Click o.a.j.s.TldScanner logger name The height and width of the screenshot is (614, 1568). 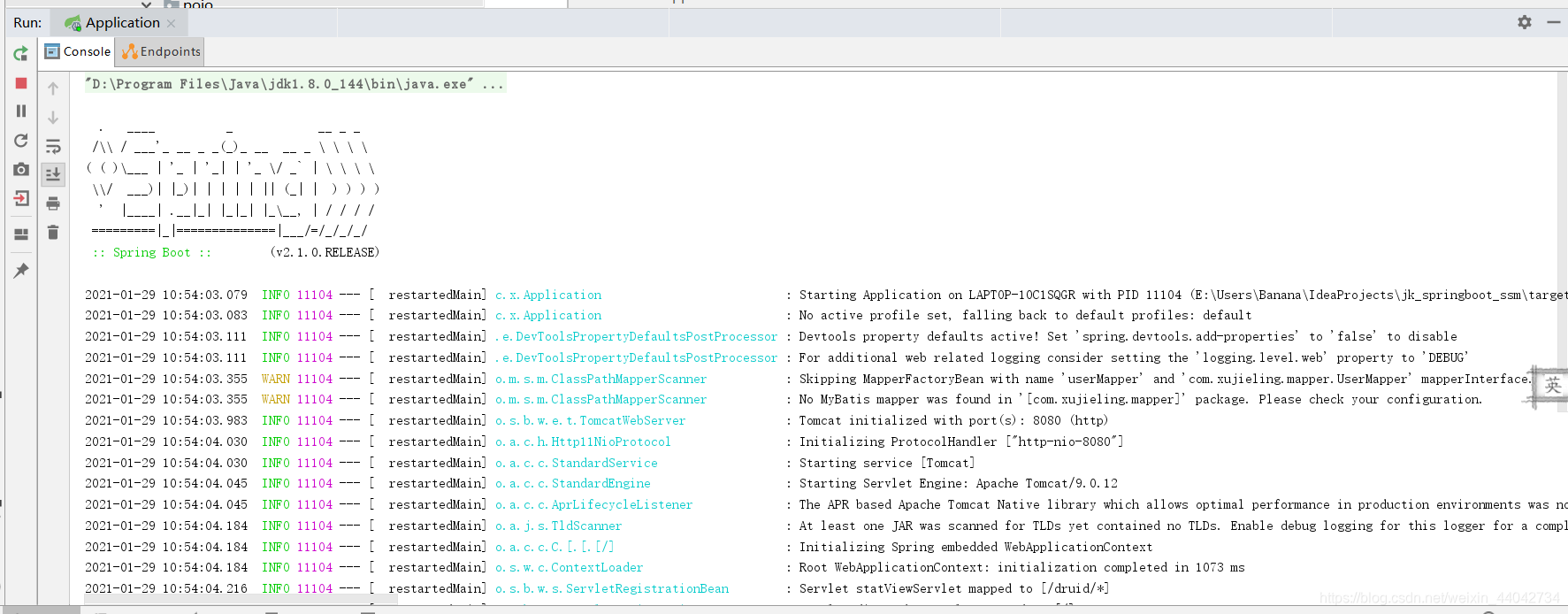[x=559, y=526]
